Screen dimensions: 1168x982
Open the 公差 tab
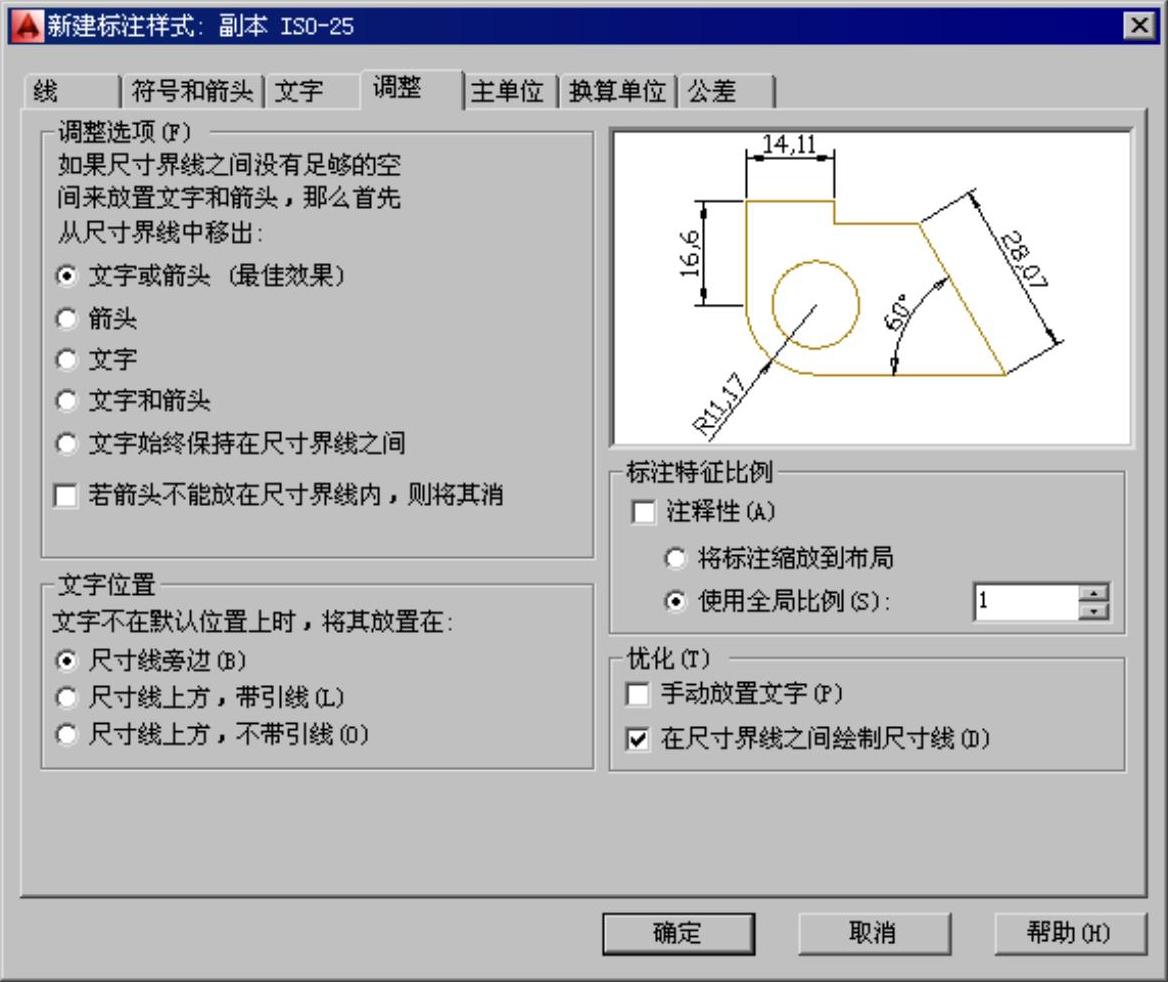pyautogui.click(x=726, y=92)
